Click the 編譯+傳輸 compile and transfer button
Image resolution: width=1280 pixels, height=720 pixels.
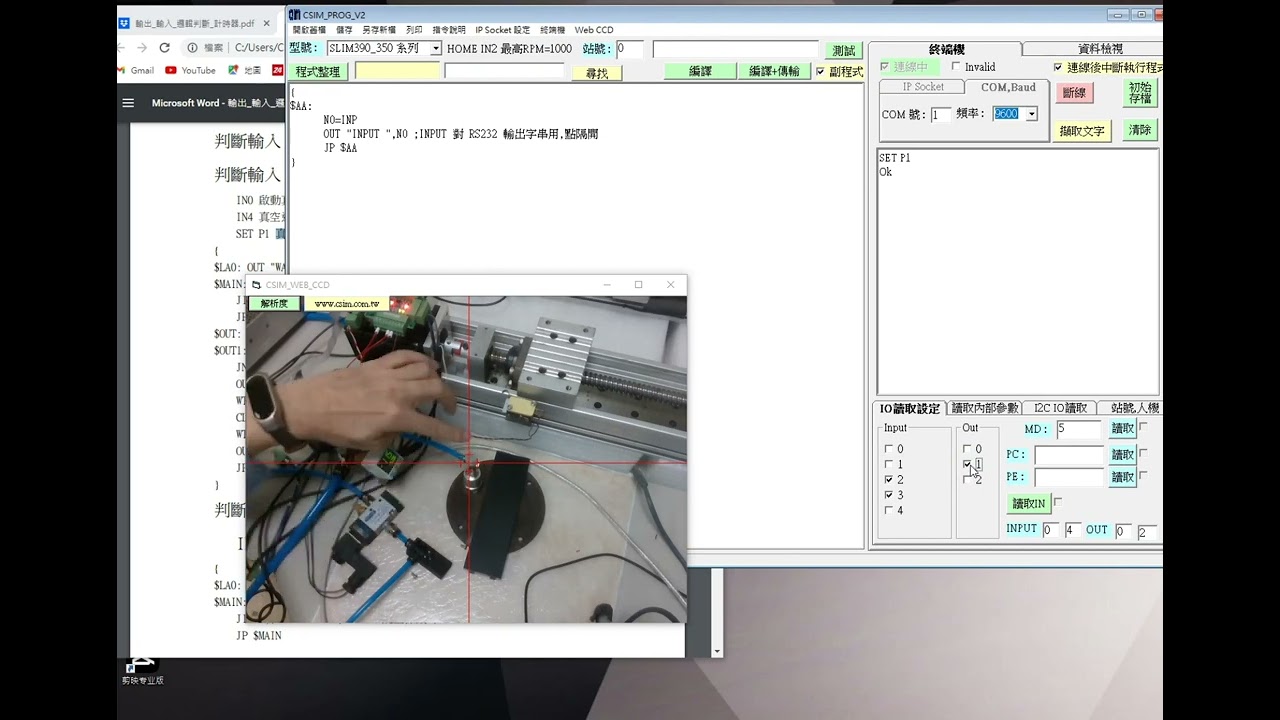click(774, 71)
